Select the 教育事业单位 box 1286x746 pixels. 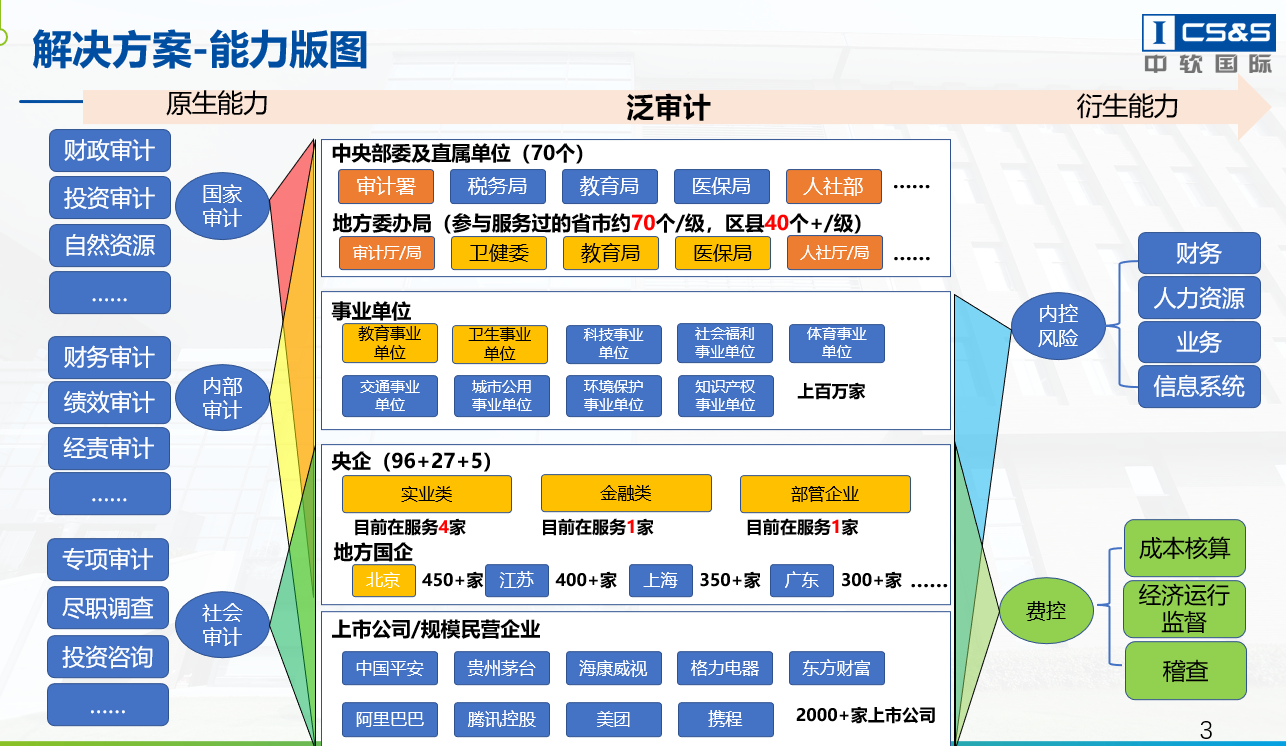390,344
